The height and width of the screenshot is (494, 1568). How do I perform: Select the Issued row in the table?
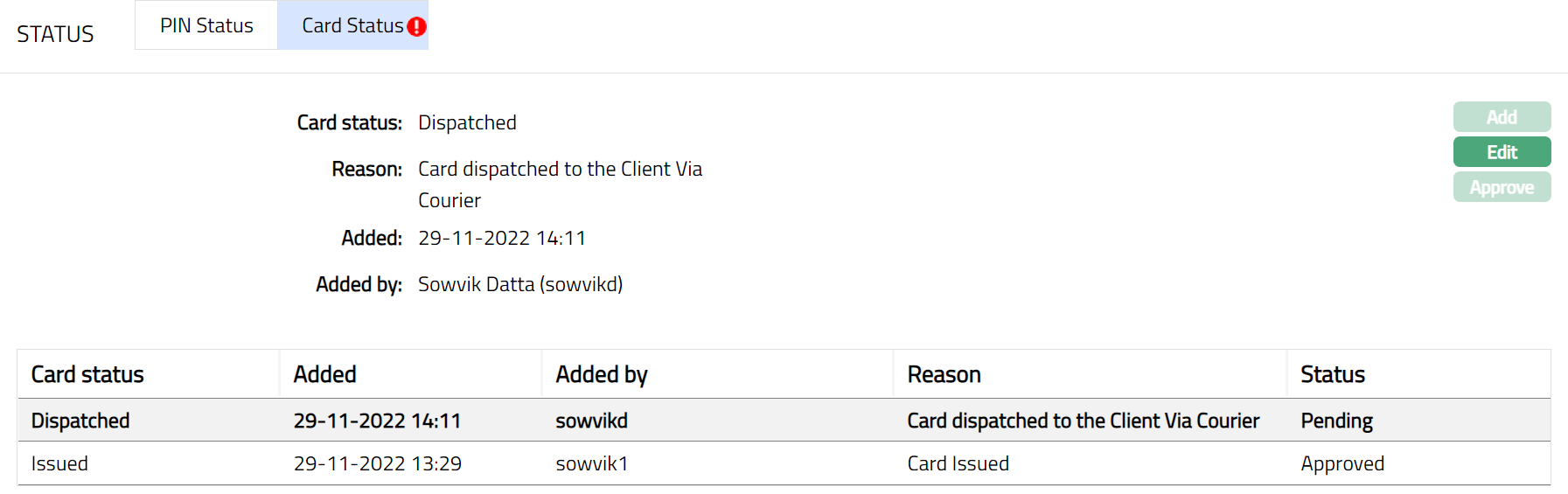[59, 463]
